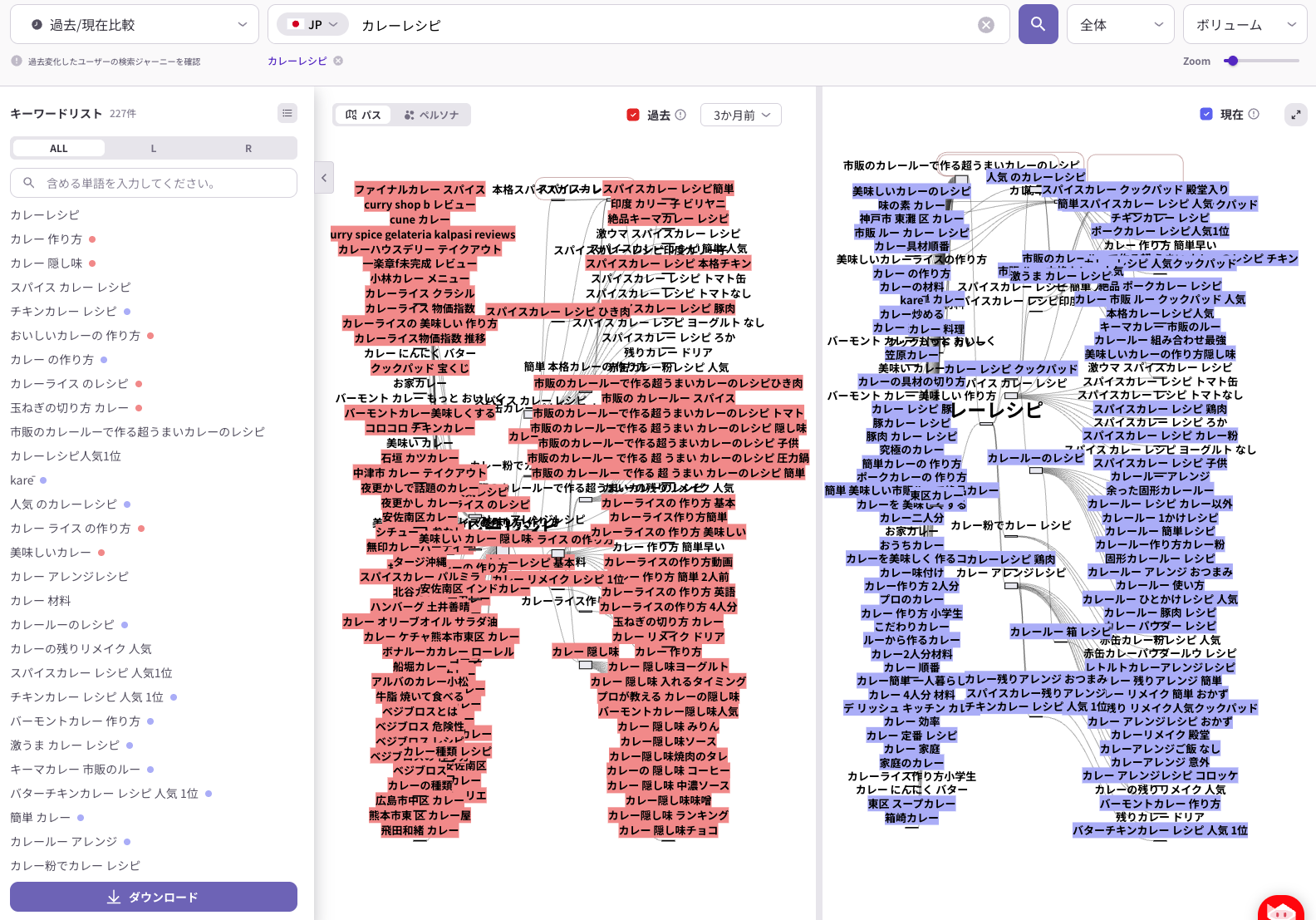Image resolution: width=1316 pixels, height=920 pixels.
Task: Open the keyword list options icon
Action: coord(287,113)
